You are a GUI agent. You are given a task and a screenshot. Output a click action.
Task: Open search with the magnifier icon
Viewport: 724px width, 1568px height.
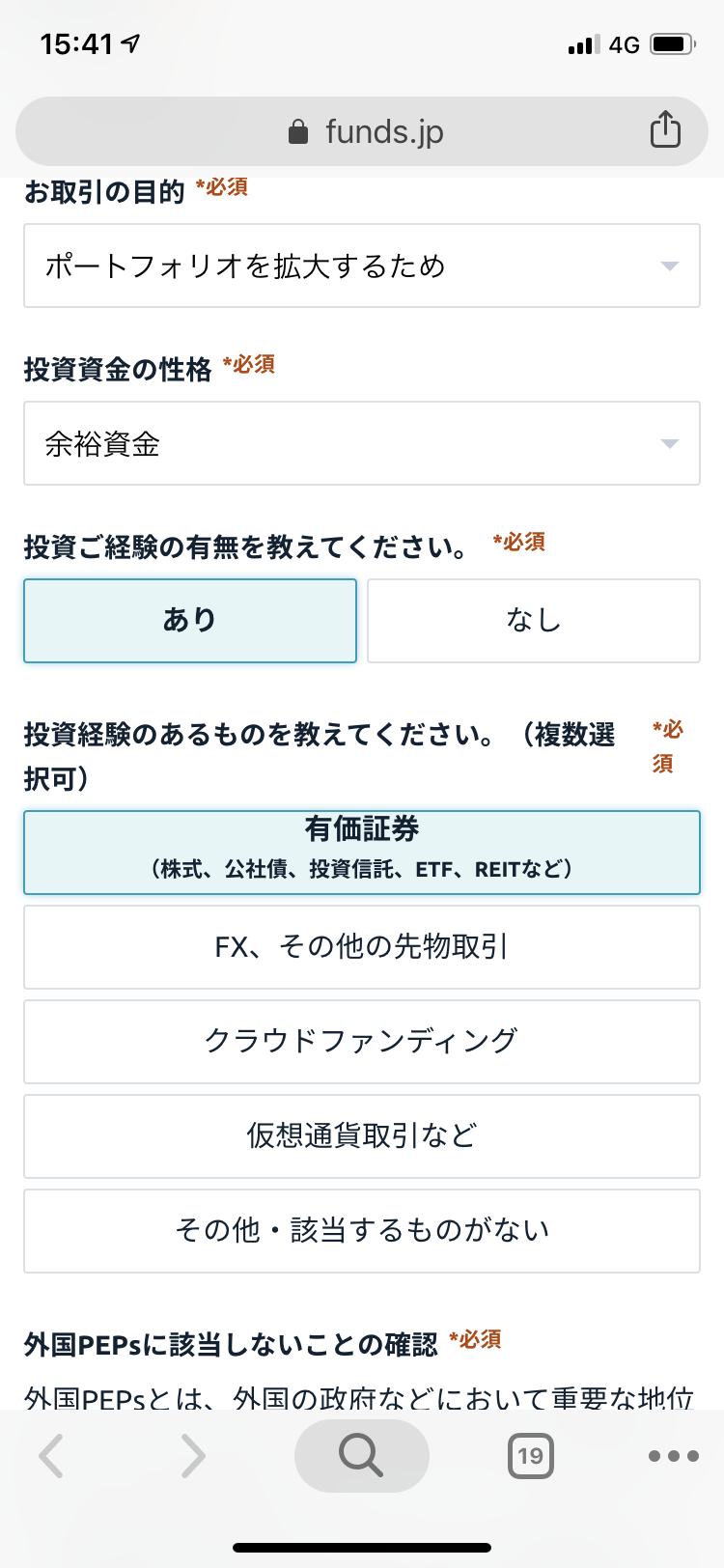[362, 1456]
